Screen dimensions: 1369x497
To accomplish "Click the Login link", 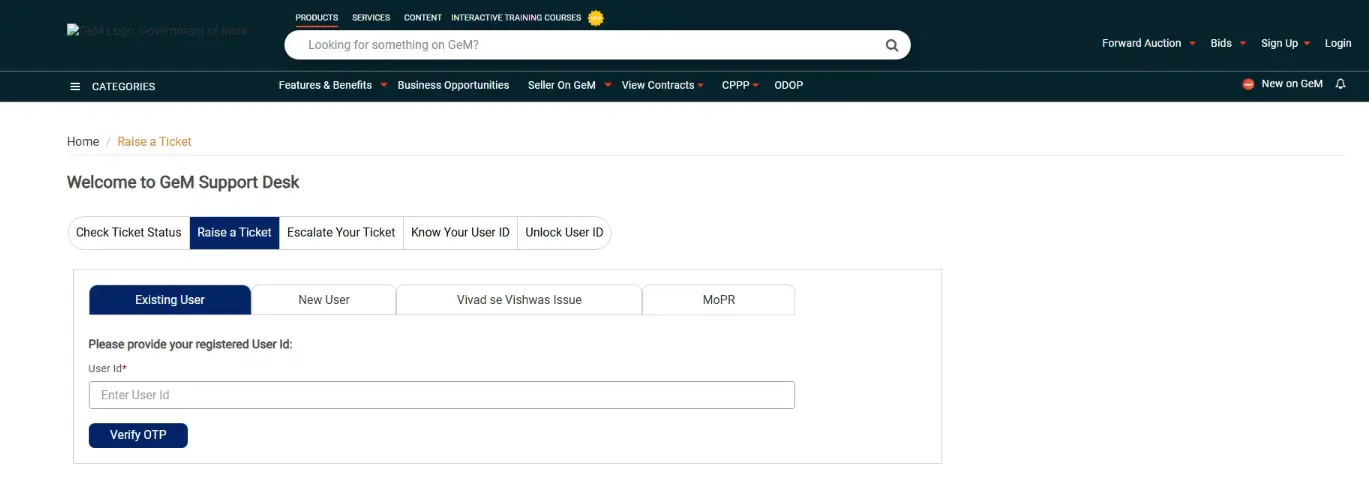I will pyautogui.click(x=1338, y=43).
